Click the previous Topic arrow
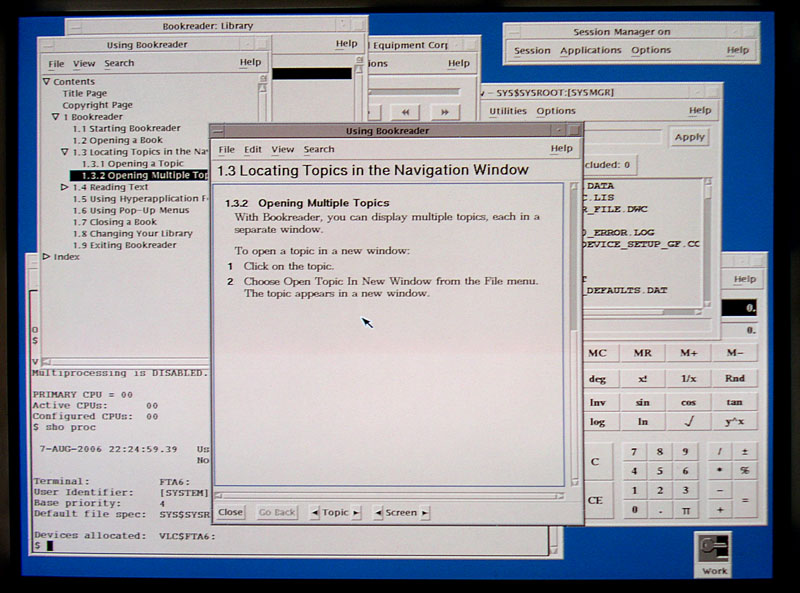 [315, 513]
